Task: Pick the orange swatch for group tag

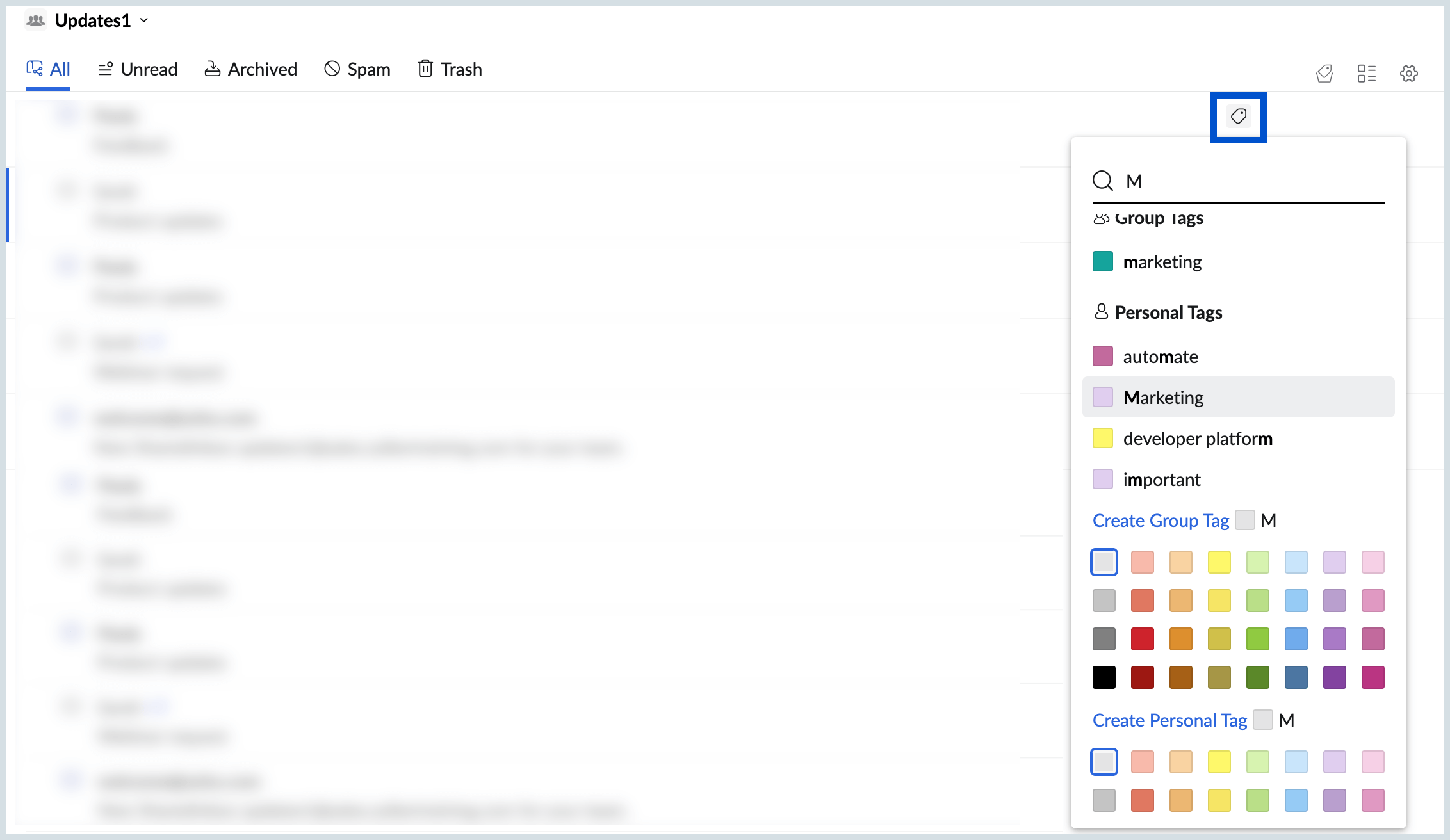Action: click(x=1181, y=639)
